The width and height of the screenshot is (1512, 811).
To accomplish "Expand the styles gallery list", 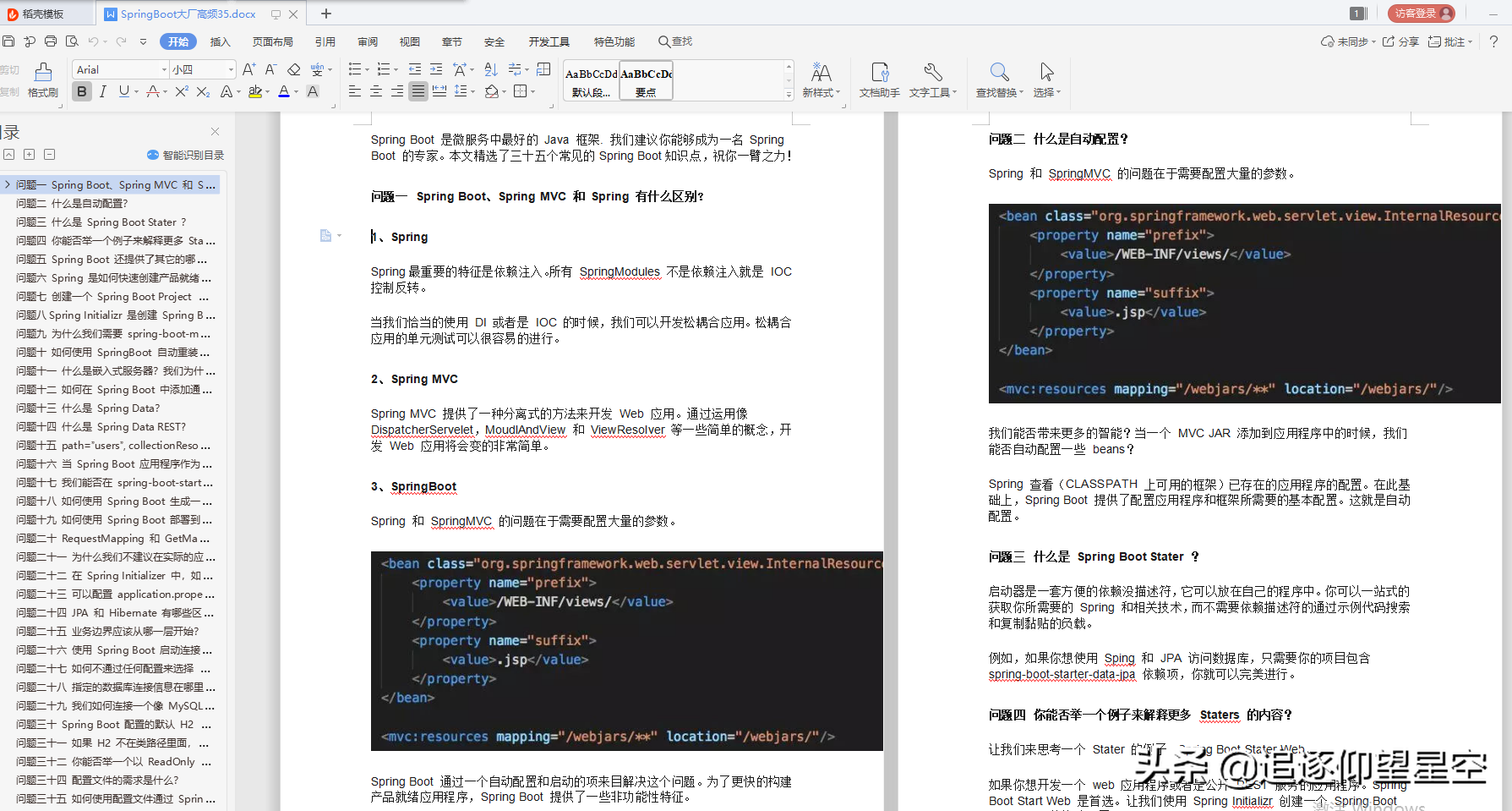I will pos(789,93).
